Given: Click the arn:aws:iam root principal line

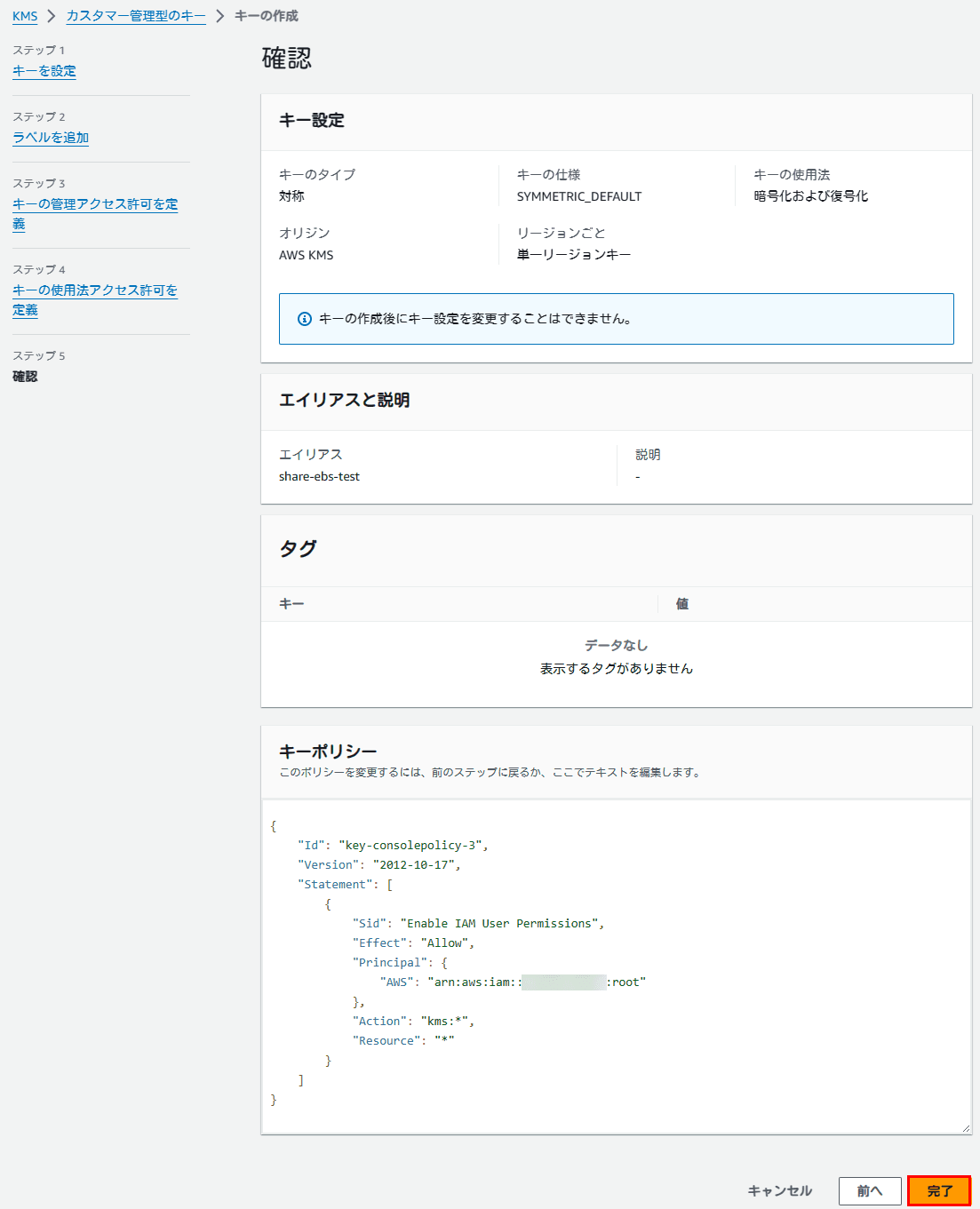Looking at the screenshot, I should click(513, 982).
